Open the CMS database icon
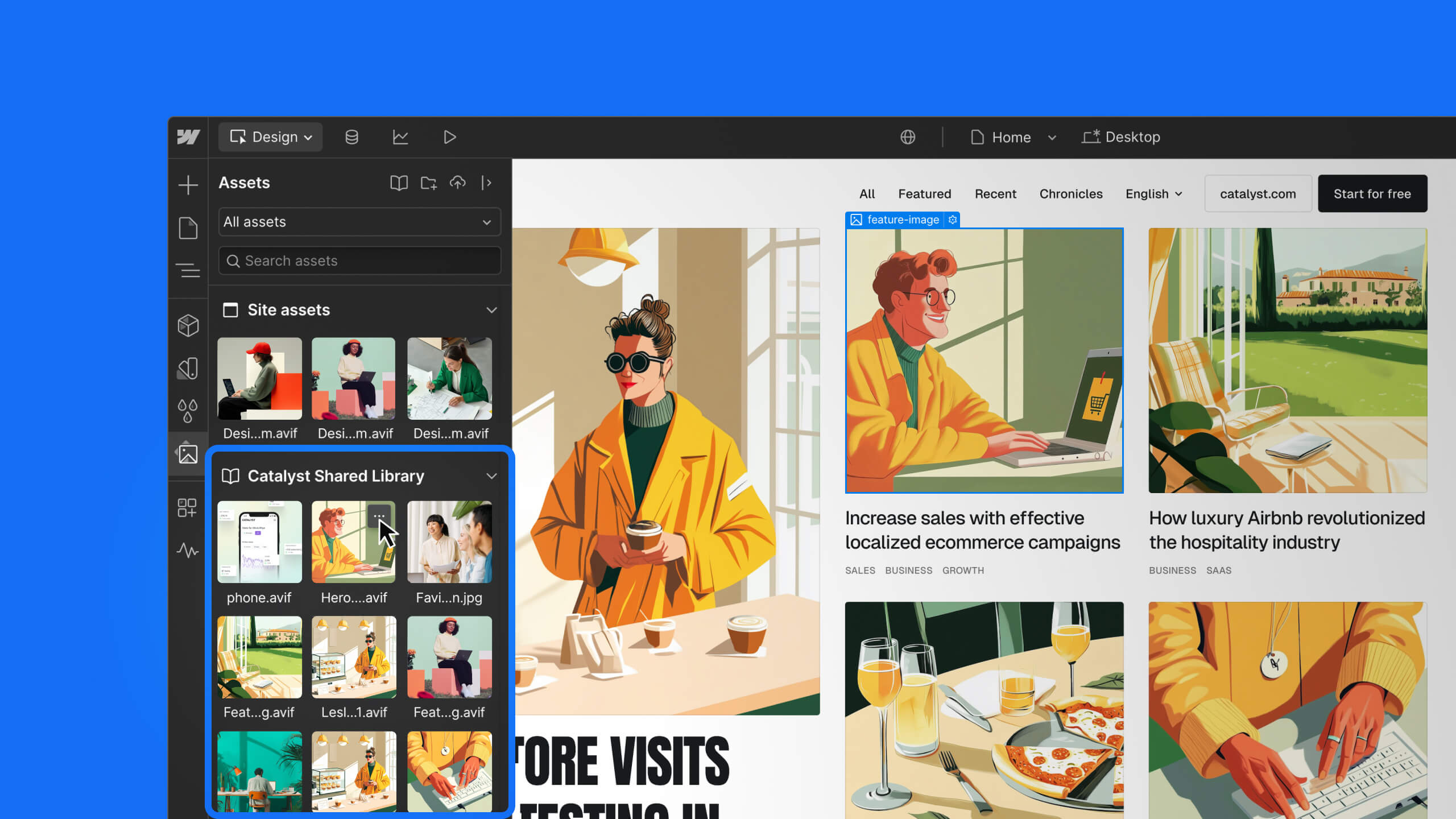 [351, 137]
